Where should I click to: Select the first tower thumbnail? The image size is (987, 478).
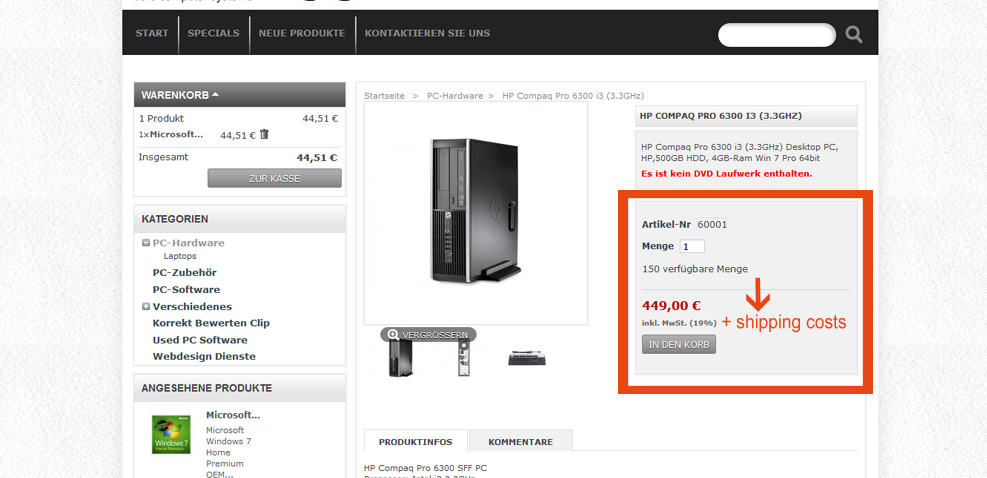tap(400, 359)
